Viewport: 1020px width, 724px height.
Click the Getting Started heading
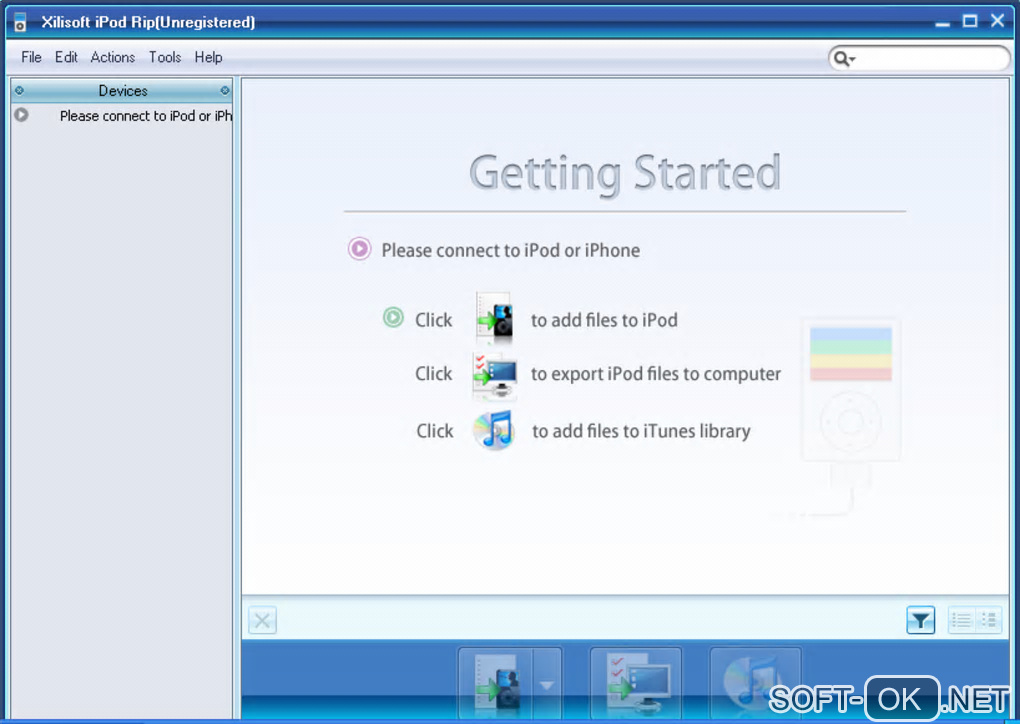pos(624,173)
